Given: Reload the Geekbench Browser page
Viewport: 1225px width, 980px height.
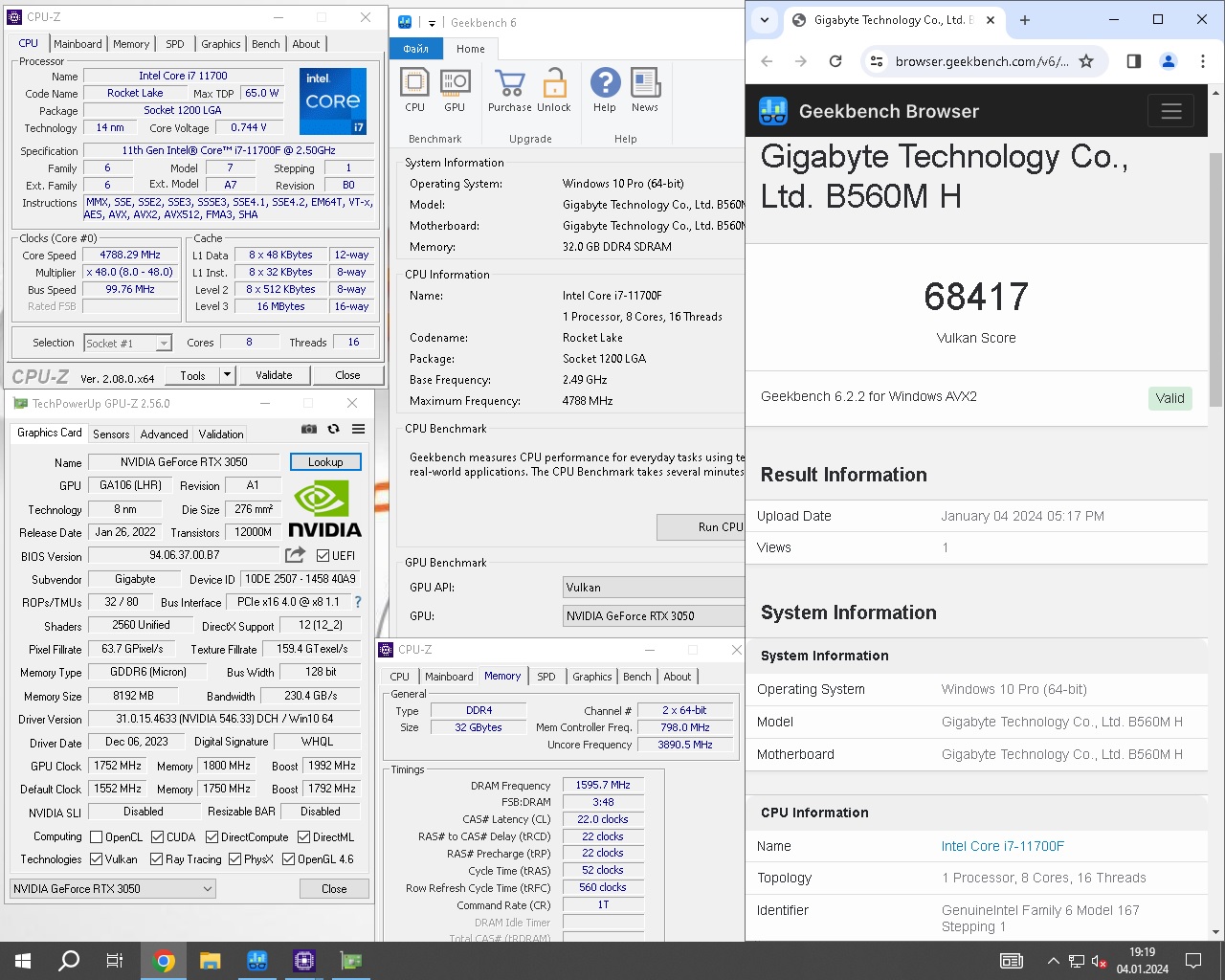Looking at the screenshot, I should (835, 61).
